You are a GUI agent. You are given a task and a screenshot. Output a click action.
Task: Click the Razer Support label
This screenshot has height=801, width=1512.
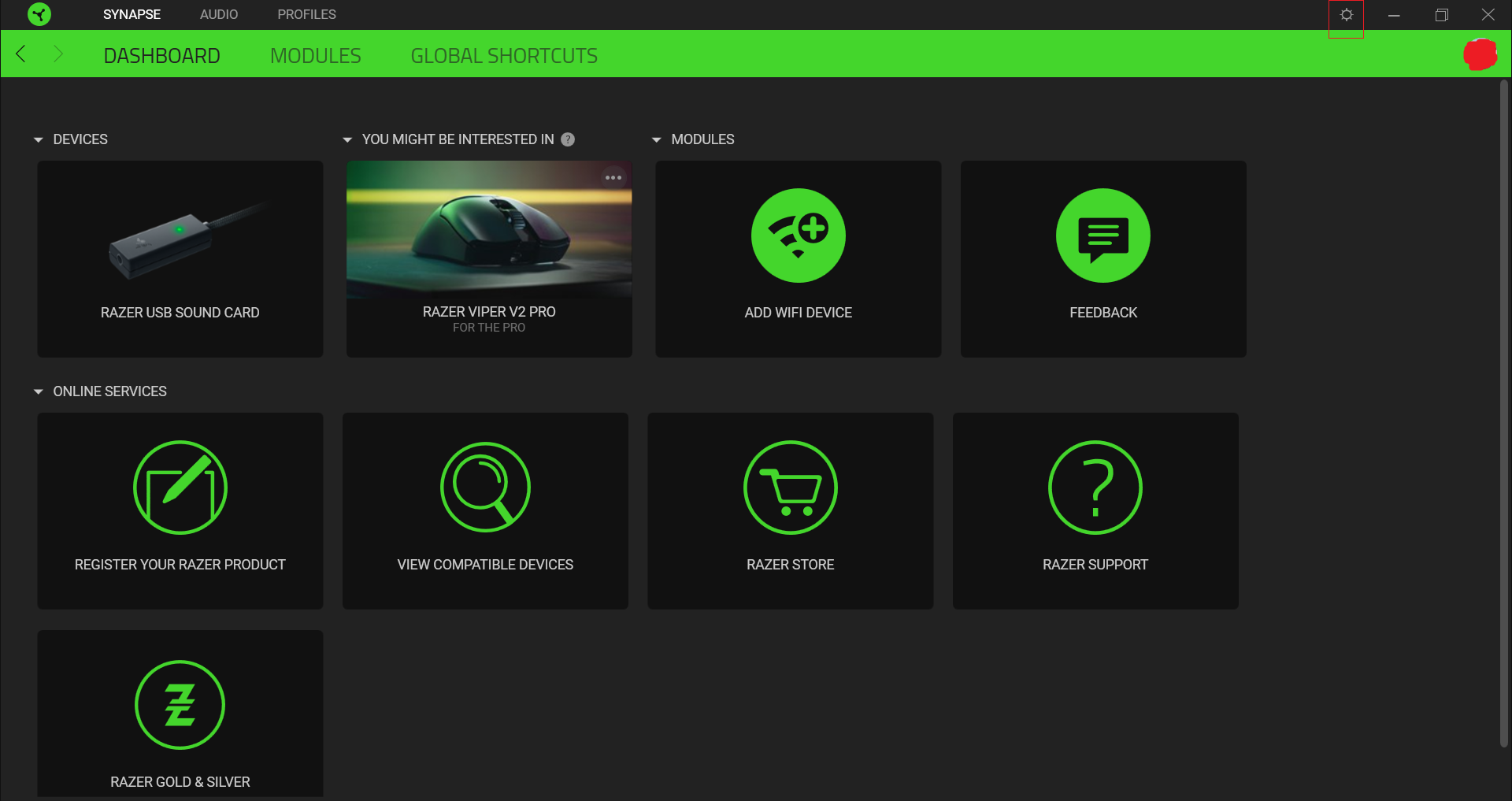point(1095,565)
